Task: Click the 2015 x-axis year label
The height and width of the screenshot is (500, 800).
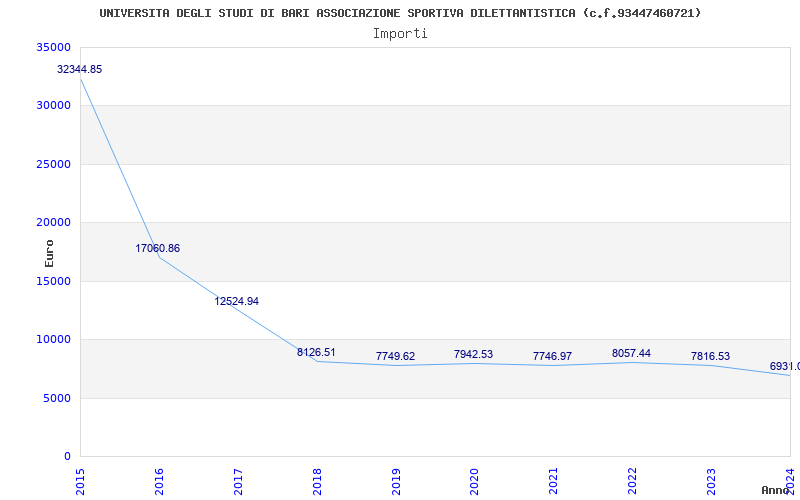Action: (80, 482)
